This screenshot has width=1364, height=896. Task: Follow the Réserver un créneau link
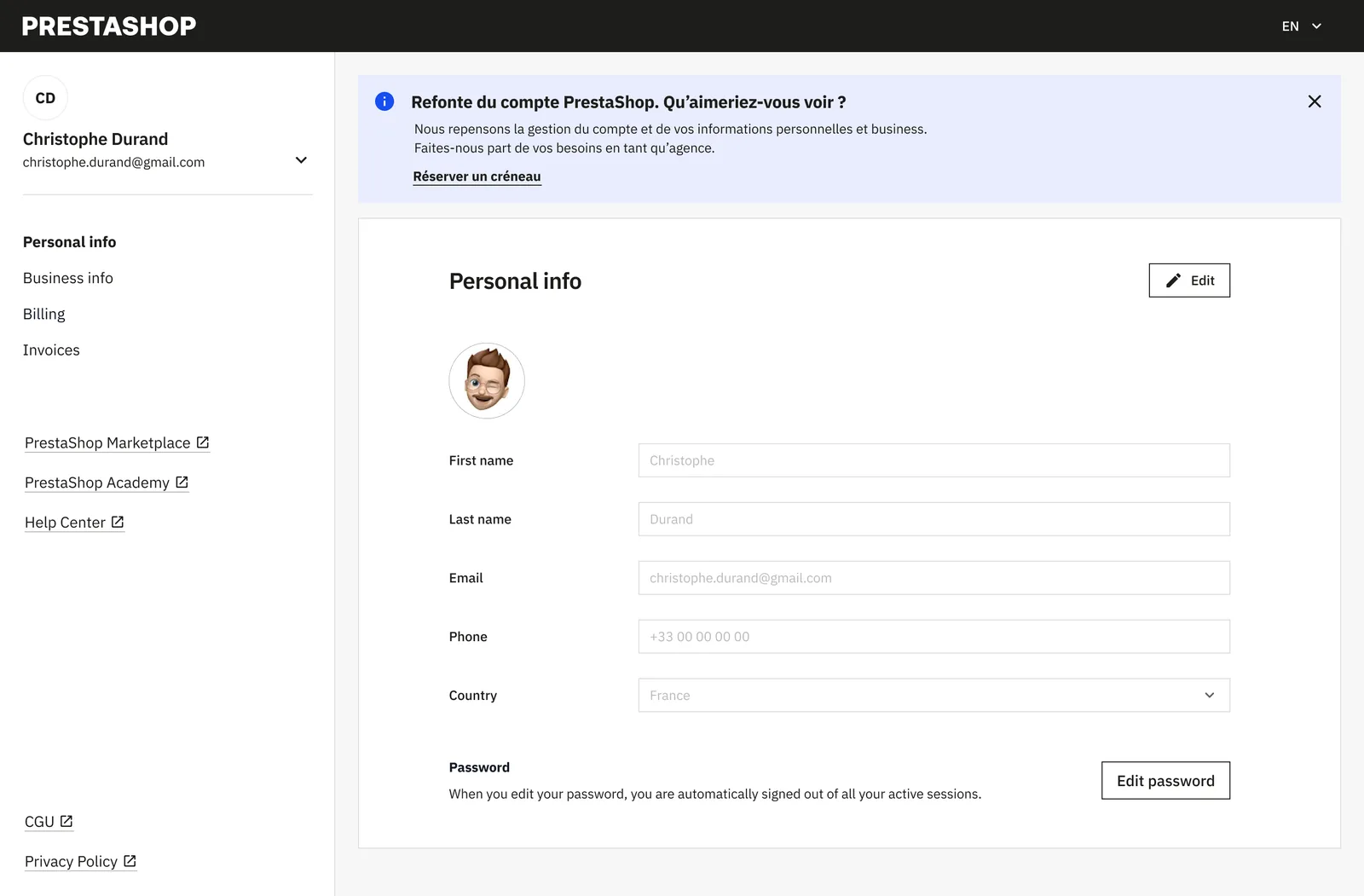[477, 176]
